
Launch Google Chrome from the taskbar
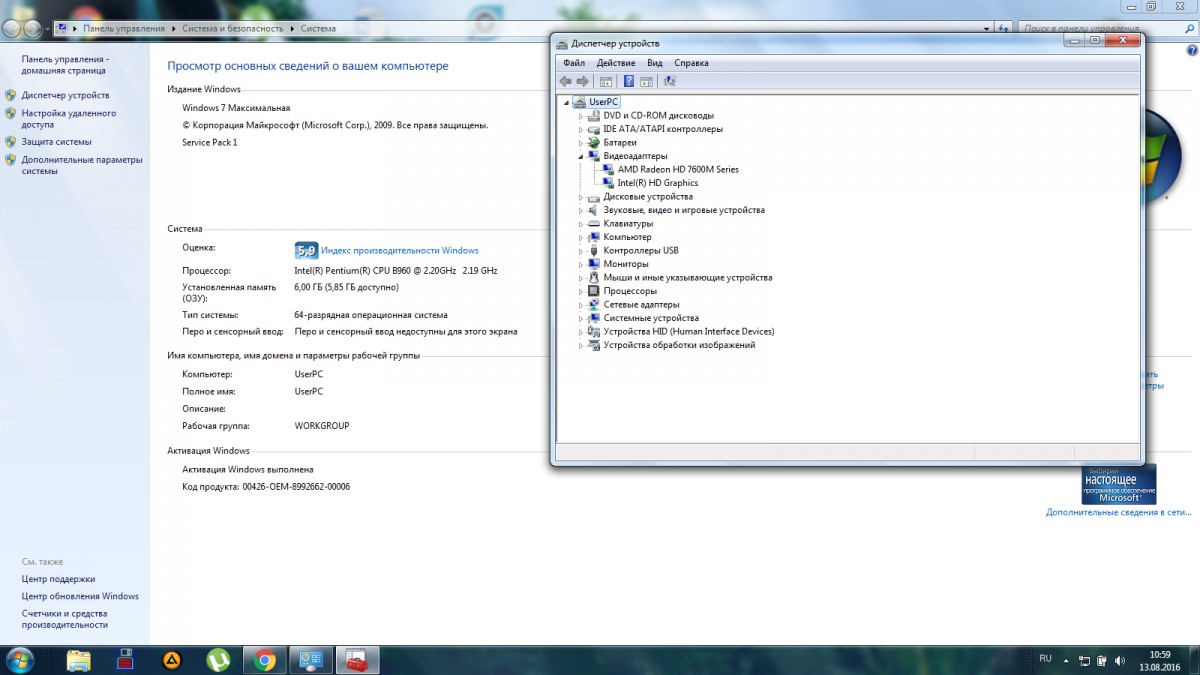pos(265,660)
